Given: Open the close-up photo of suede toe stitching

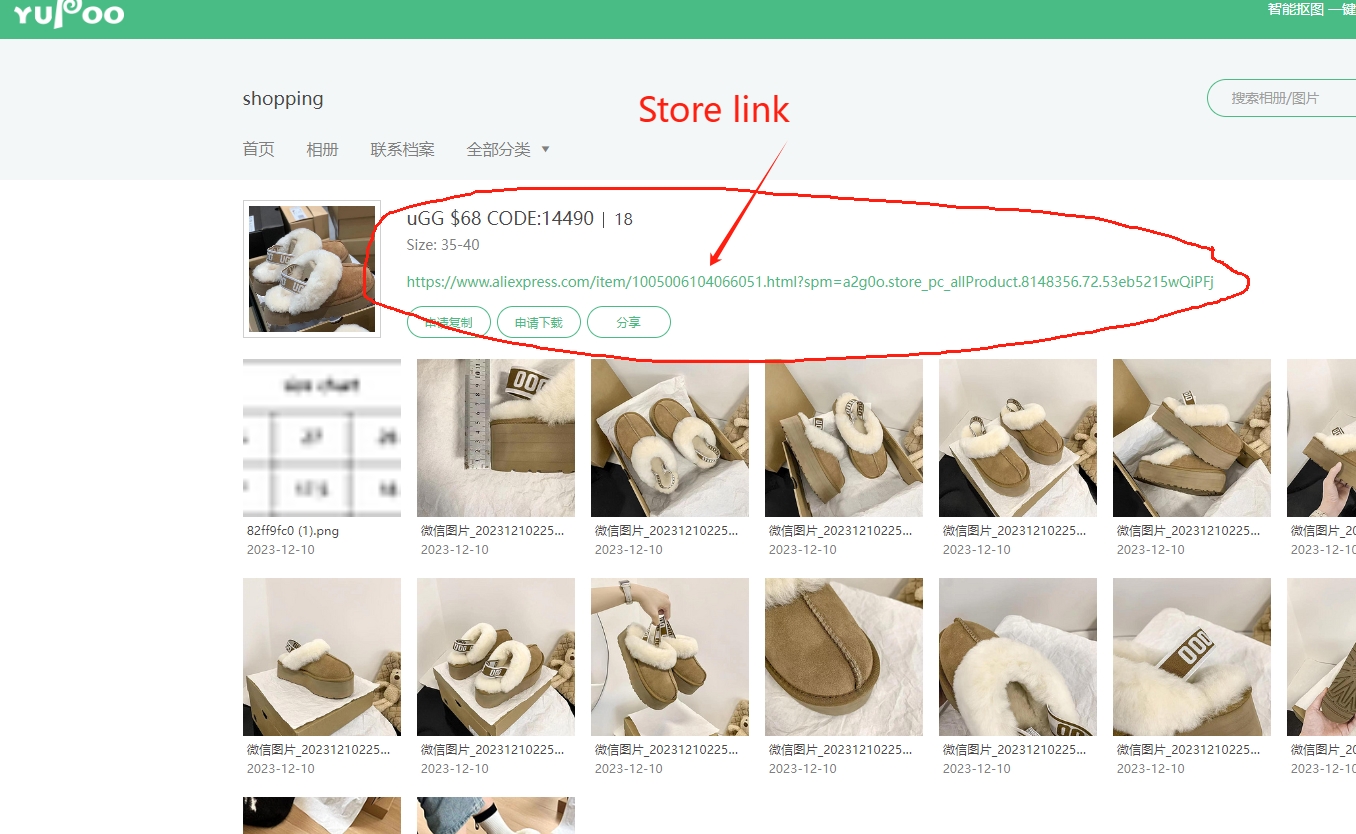Looking at the screenshot, I should pyautogui.click(x=844, y=657).
